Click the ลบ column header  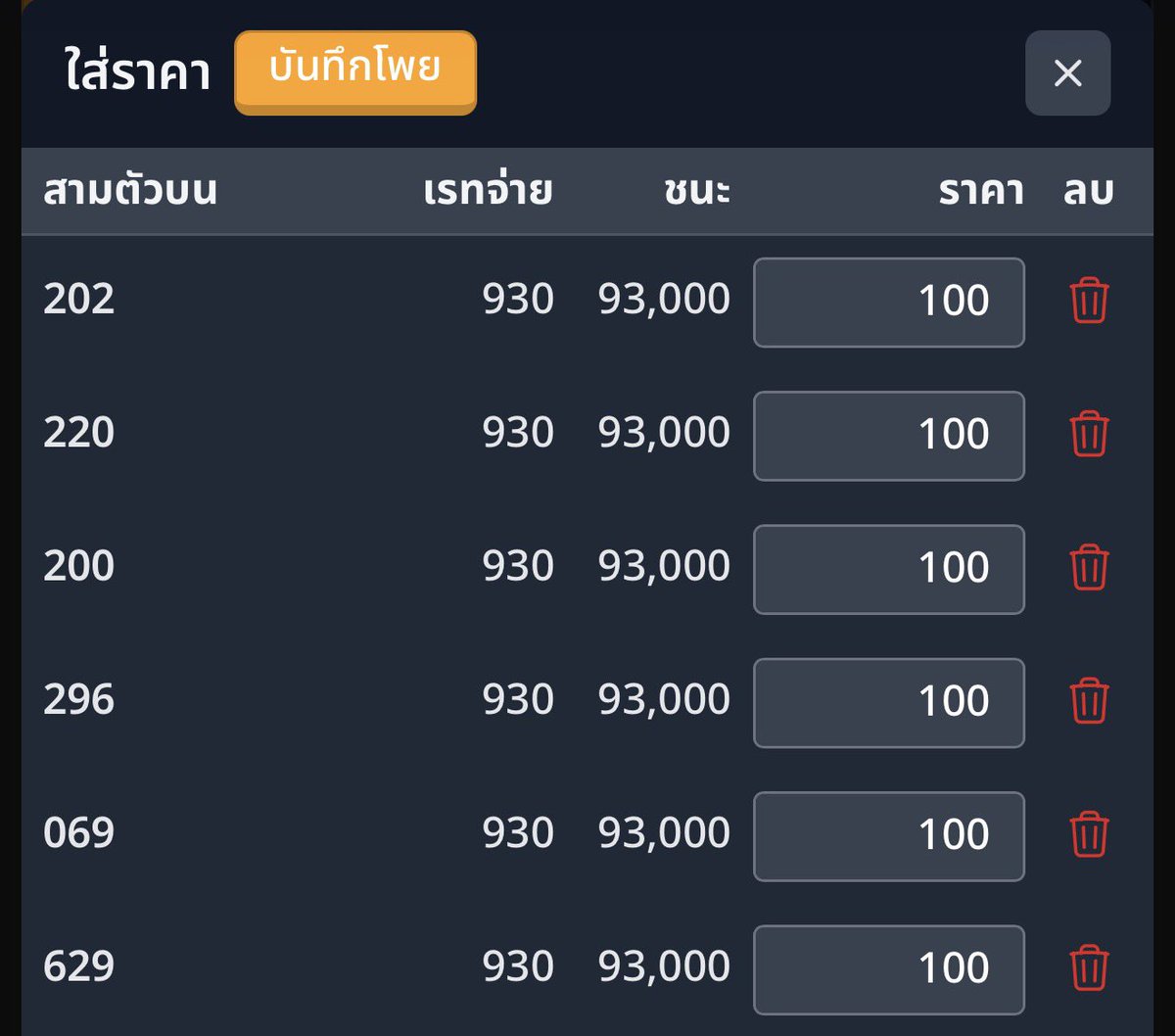1089,191
